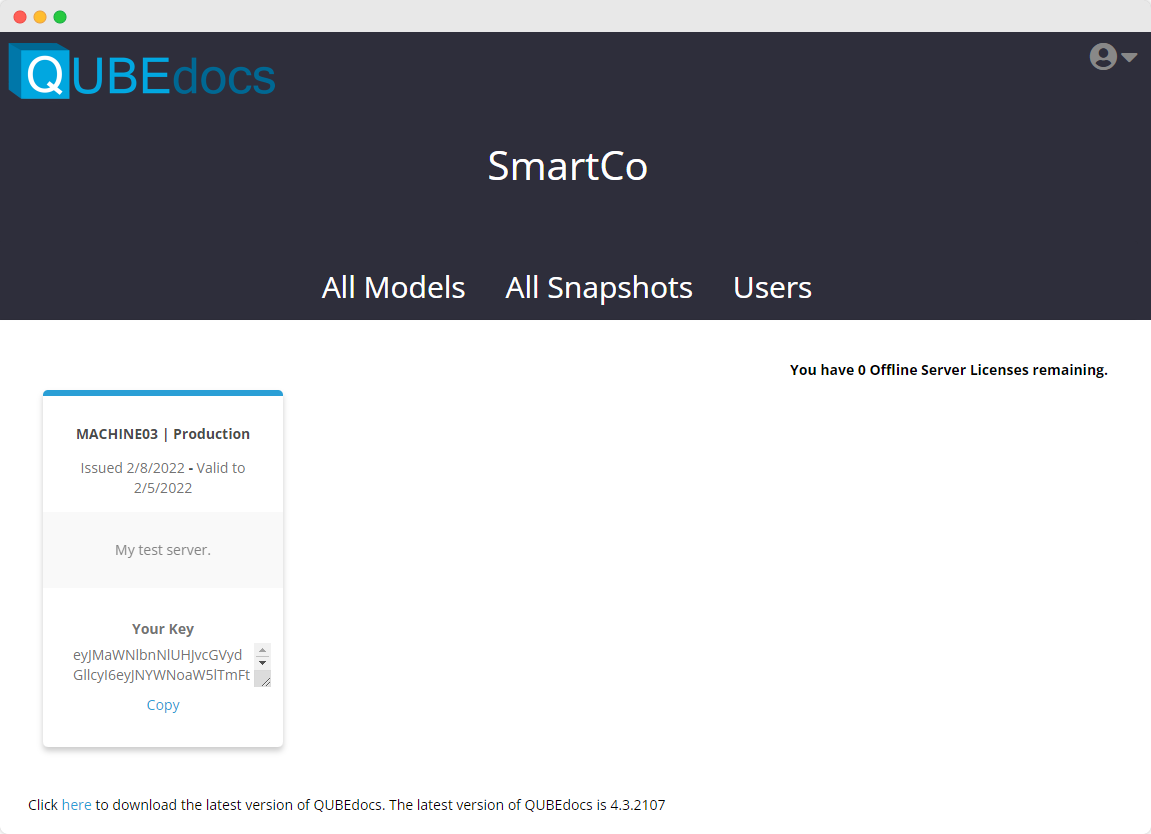Open the user account avatar menu
The image size is (1151, 834).
1103,57
